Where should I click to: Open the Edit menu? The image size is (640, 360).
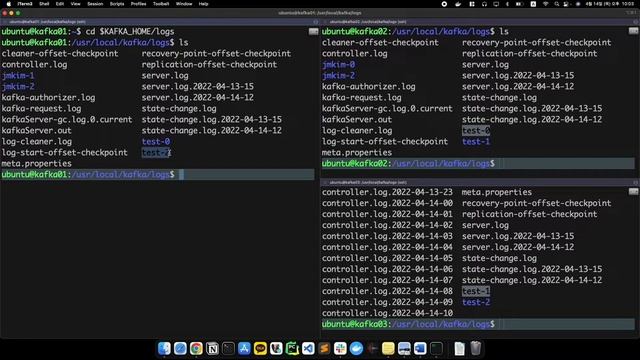(60, 4)
